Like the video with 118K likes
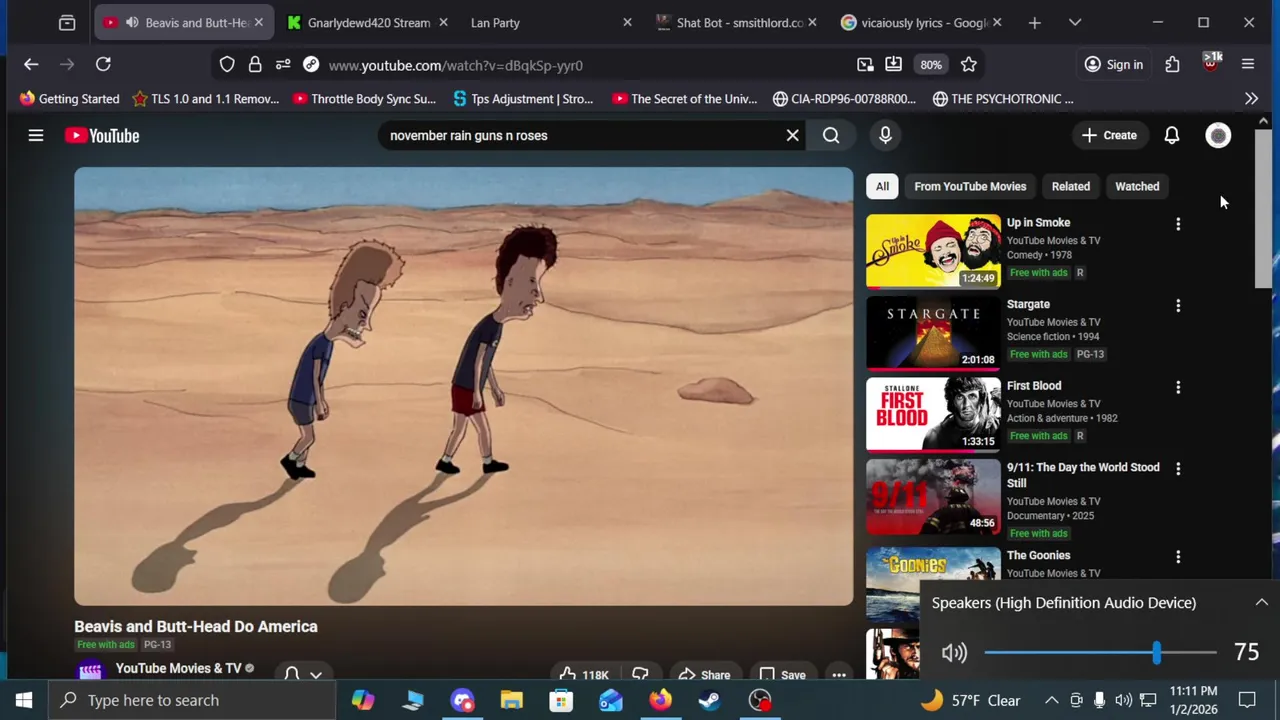Viewport: 1280px width, 720px height. (584, 675)
